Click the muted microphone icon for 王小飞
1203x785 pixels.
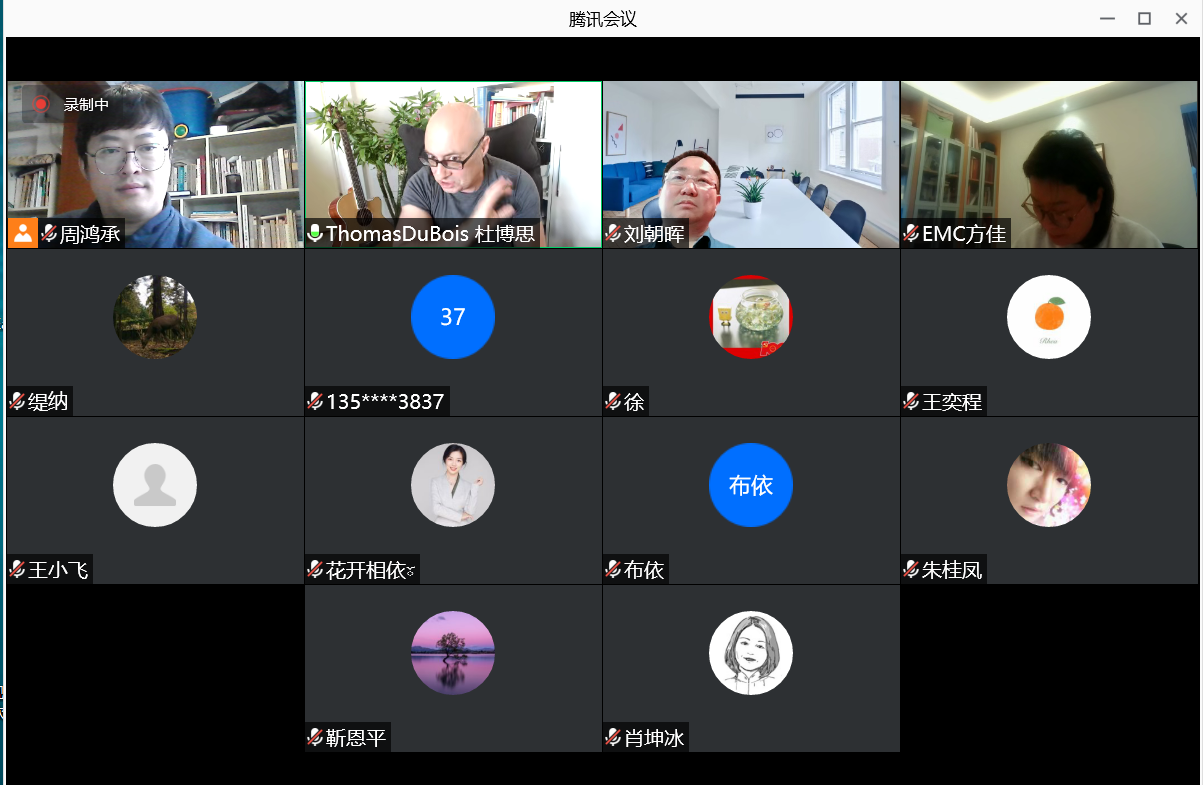17,570
